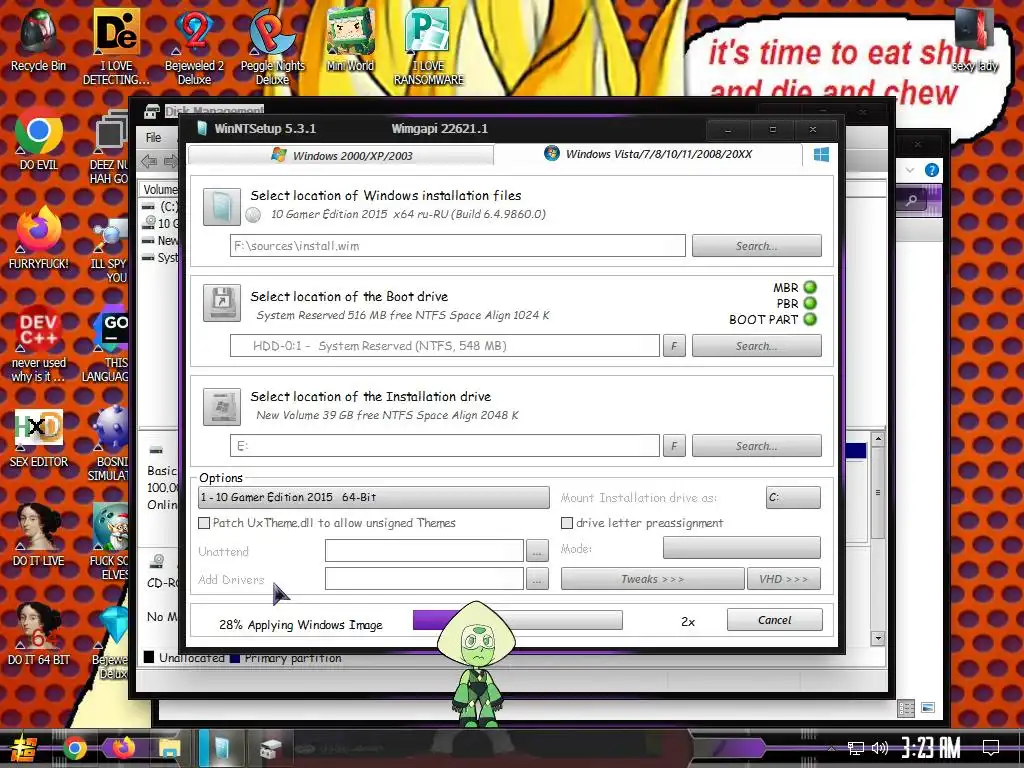Click the Disk Management title bar icon
This screenshot has width=1024, height=768.
coord(152,111)
